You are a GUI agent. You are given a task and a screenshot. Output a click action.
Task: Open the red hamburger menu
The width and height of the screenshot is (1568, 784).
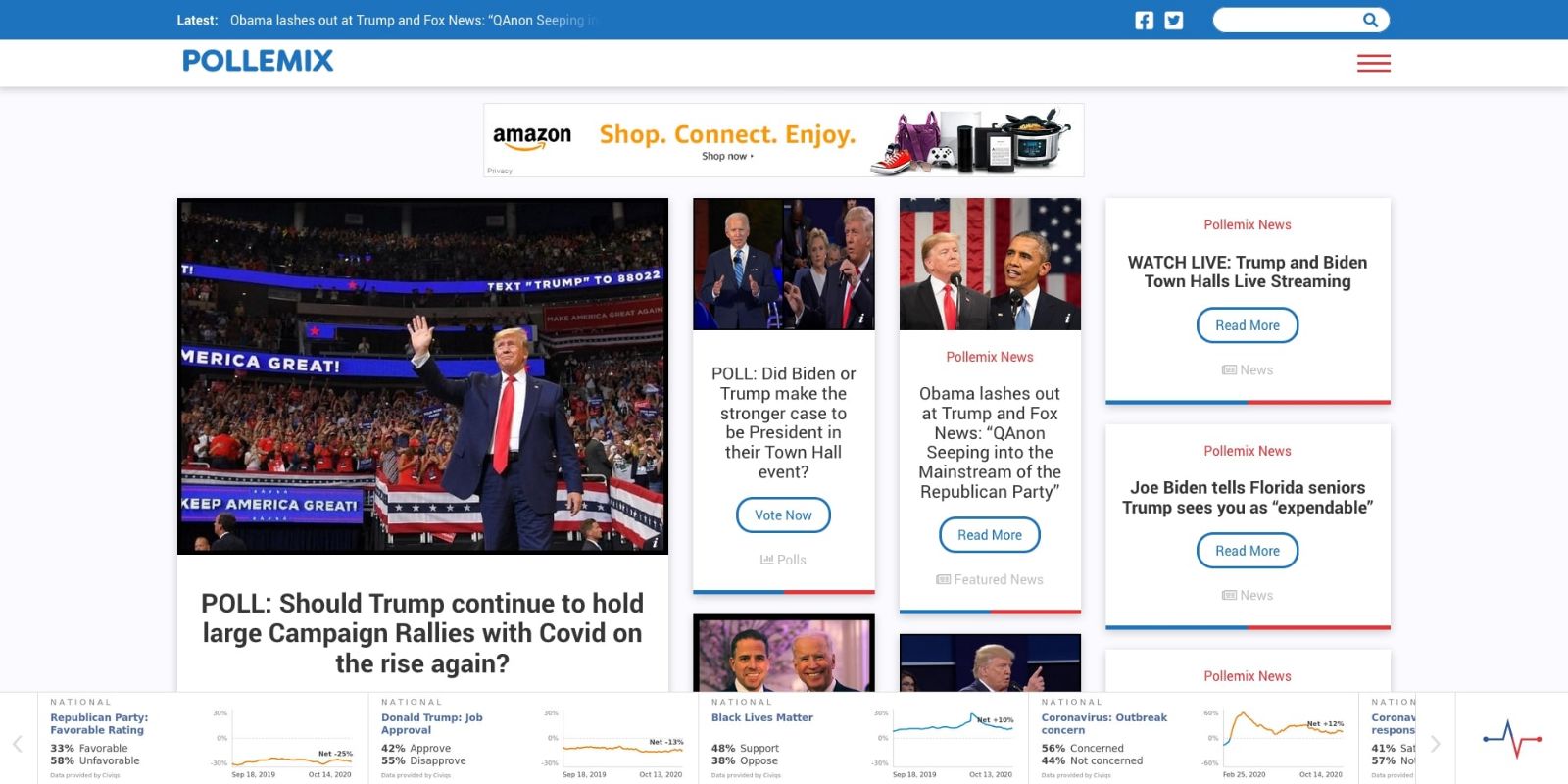click(1373, 63)
